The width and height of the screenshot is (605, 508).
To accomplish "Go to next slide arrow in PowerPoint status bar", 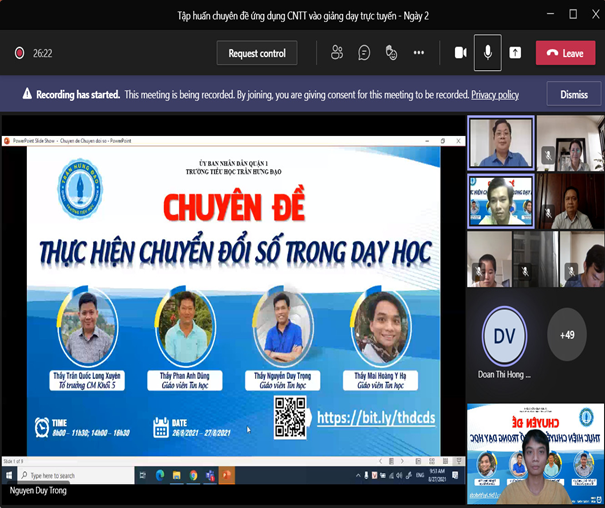I will point(402,461).
